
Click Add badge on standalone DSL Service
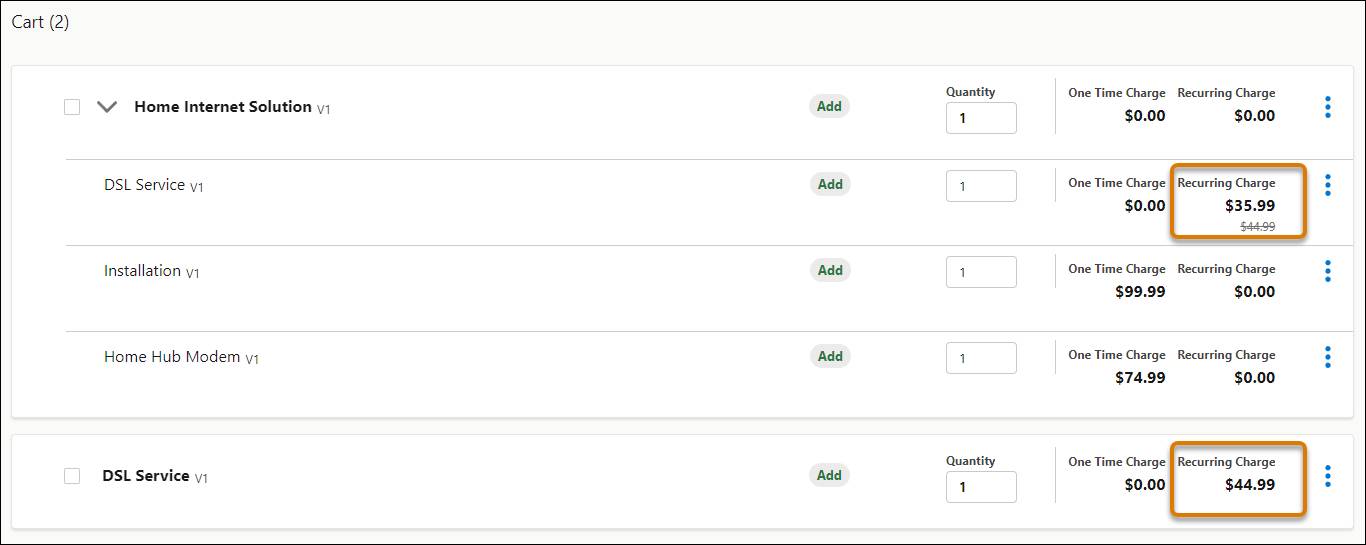(830, 475)
